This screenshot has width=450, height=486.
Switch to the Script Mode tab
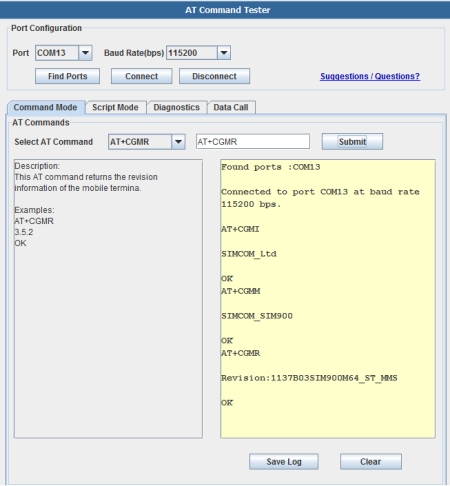coord(115,107)
